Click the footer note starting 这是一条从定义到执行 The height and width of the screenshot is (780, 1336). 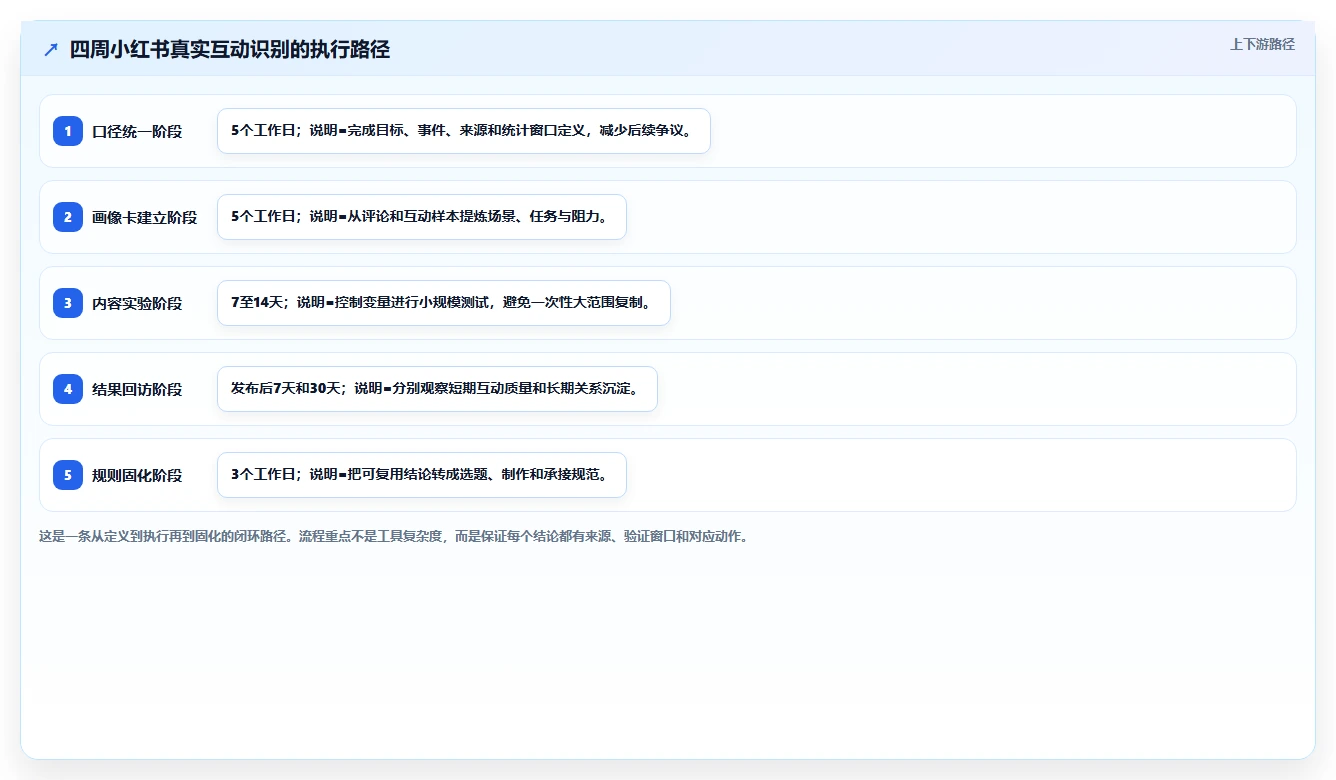(x=394, y=536)
